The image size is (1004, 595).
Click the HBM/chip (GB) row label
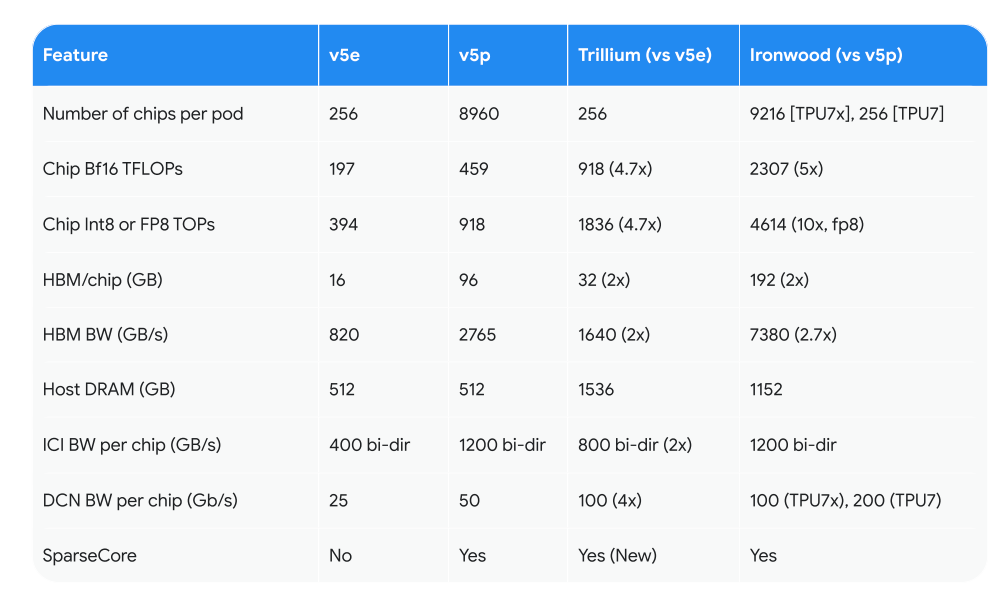pos(102,280)
